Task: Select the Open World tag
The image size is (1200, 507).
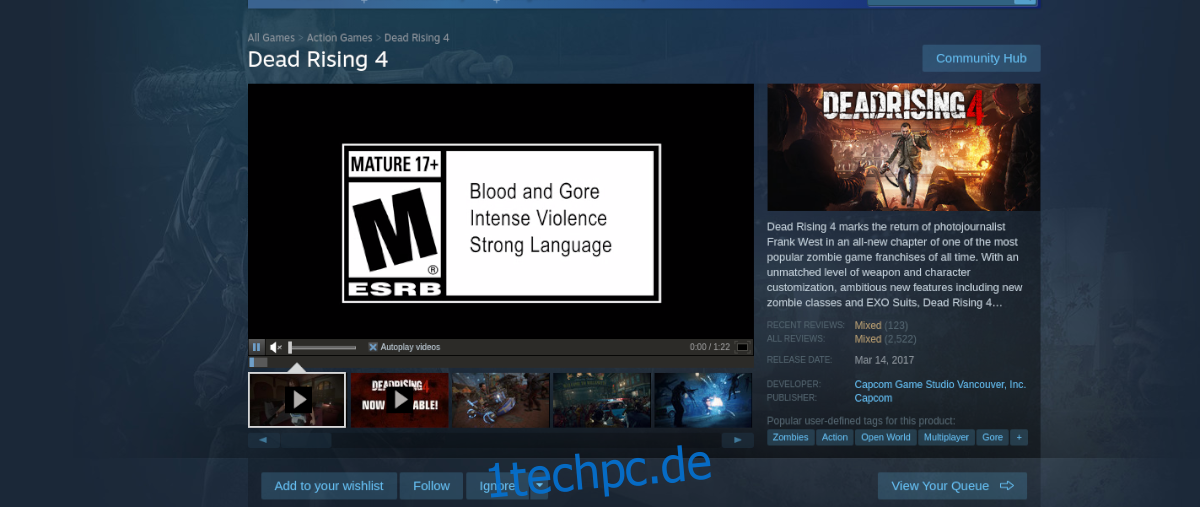Action: pyautogui.click(x=886, y=437)
